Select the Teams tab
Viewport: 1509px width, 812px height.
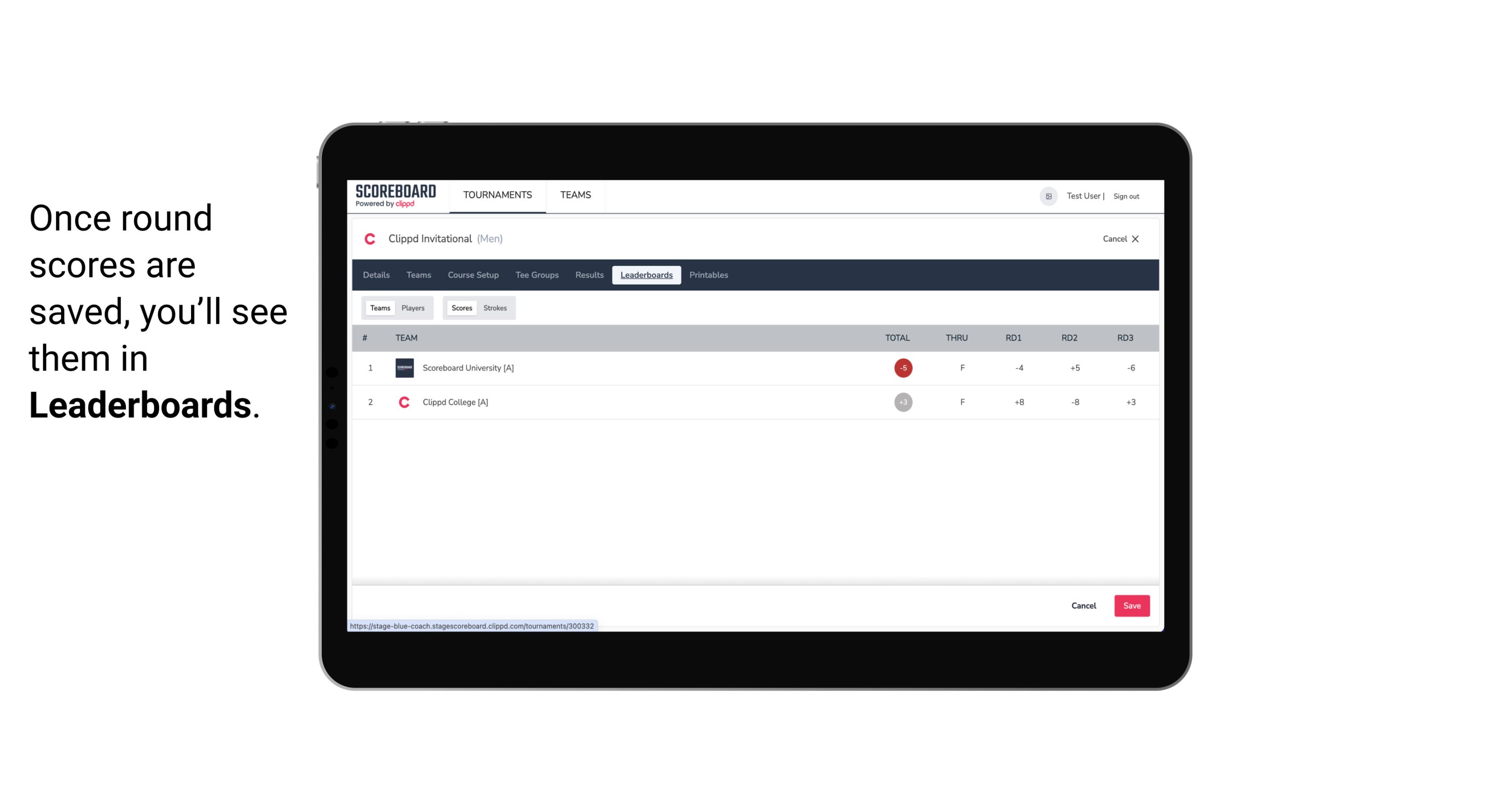click(x=378, y=307)
